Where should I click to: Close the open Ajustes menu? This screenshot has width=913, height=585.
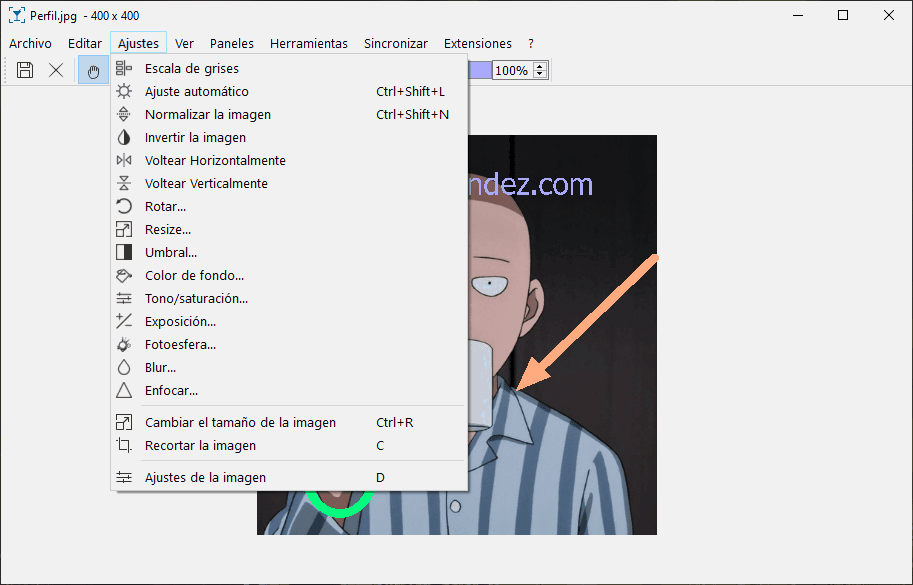(x=138, y=44)
